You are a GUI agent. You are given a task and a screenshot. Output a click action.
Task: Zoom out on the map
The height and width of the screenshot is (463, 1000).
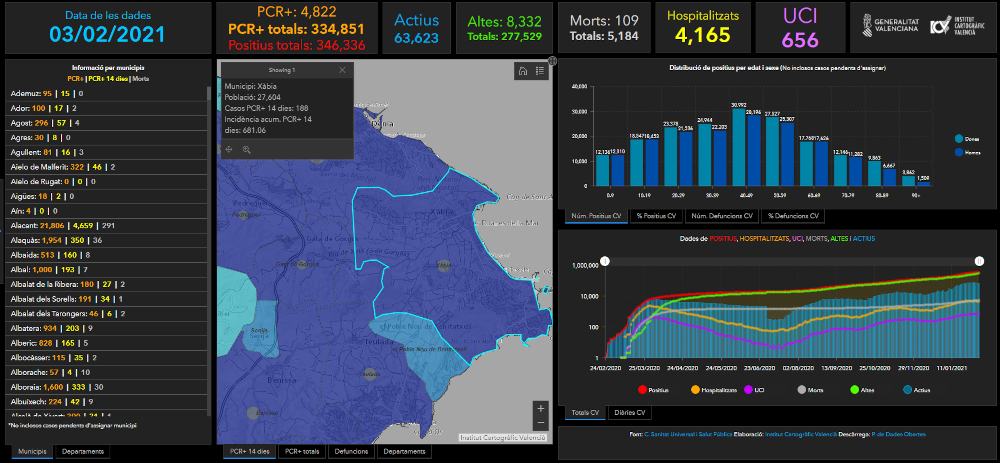pyautogui.click(x=541, y=424)
